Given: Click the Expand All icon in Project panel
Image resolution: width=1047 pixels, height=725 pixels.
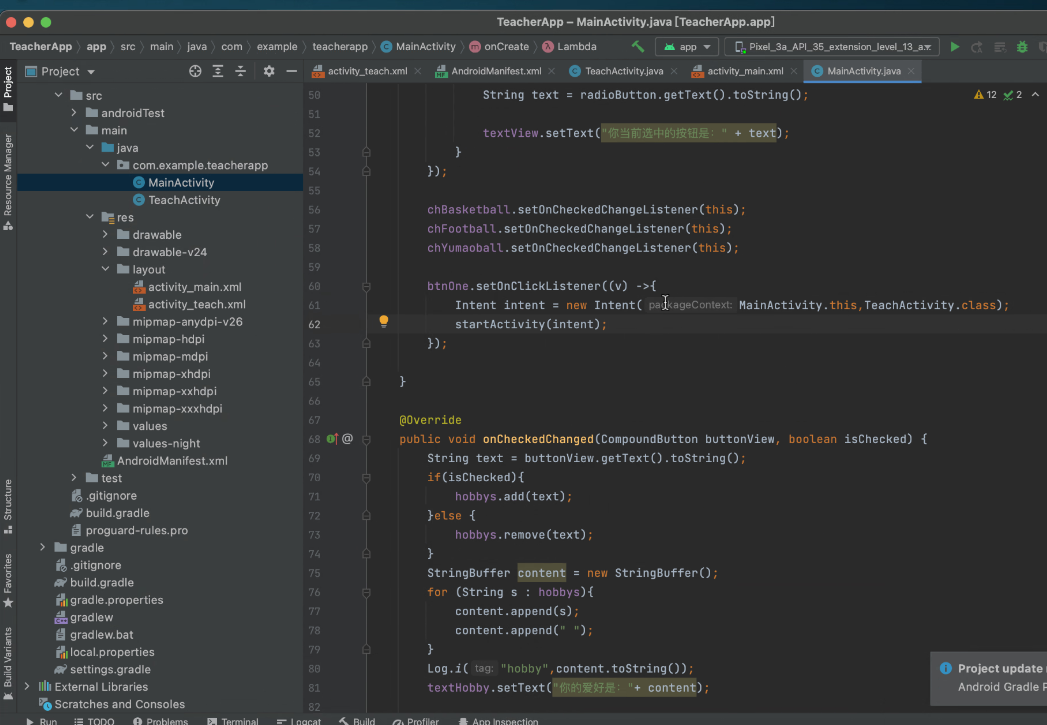Looking at the screenshot, I should pyautogui.click(x=218, y=71).
